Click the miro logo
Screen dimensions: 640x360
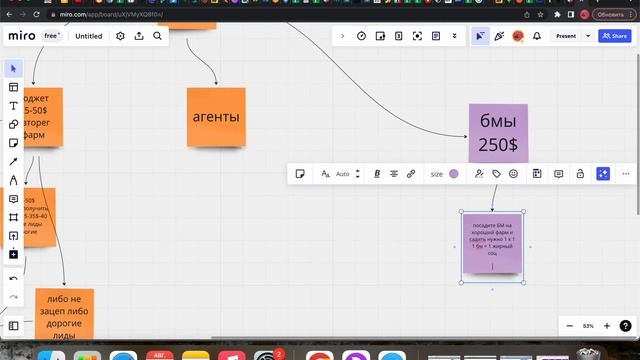[x=22, y=36]
